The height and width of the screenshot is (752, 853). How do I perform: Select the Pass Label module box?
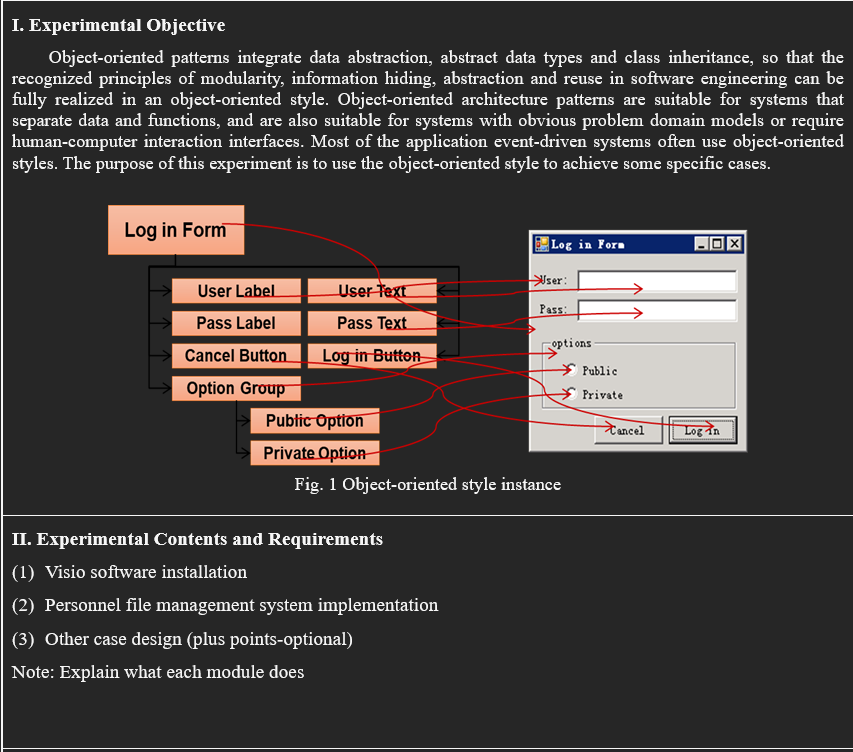tap(236, 323)
